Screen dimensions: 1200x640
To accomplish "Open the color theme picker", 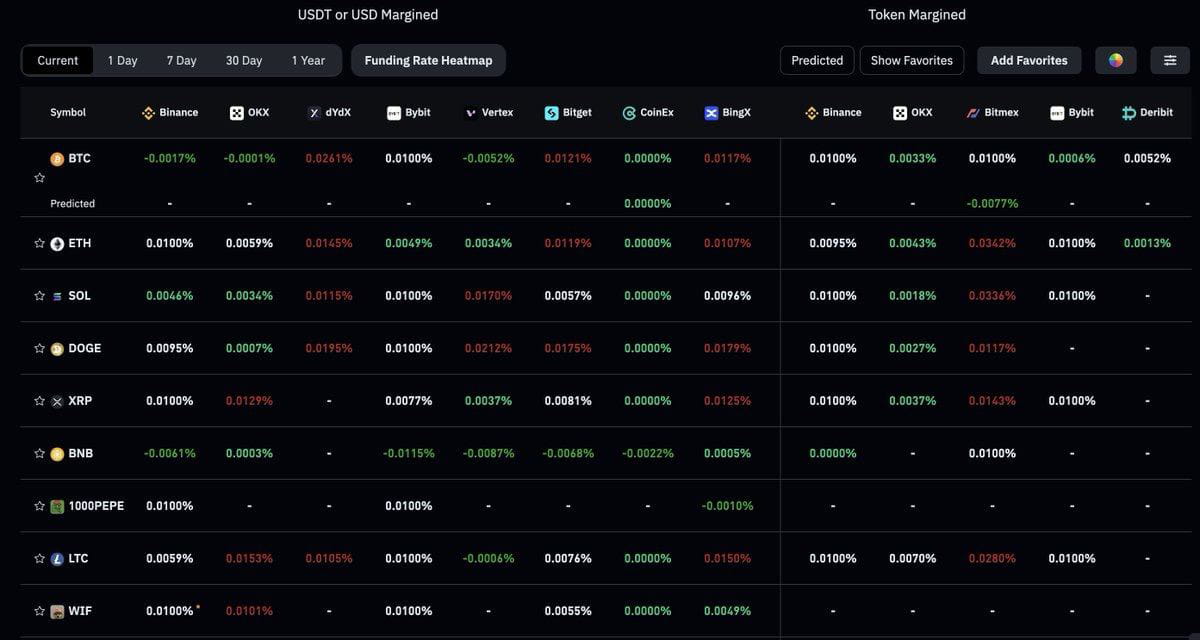I will pos(1115,60).
